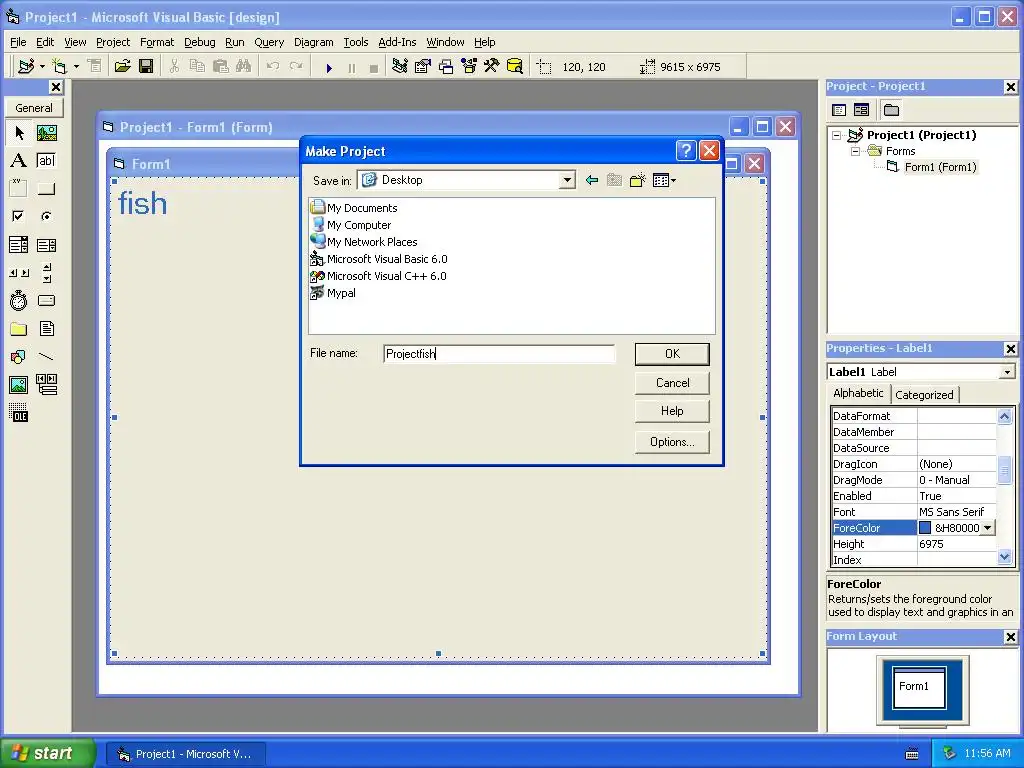Open the Save in Desktop dropdown
The image size is (1024, 768).
pyautogui.click(x=567, y=180)
